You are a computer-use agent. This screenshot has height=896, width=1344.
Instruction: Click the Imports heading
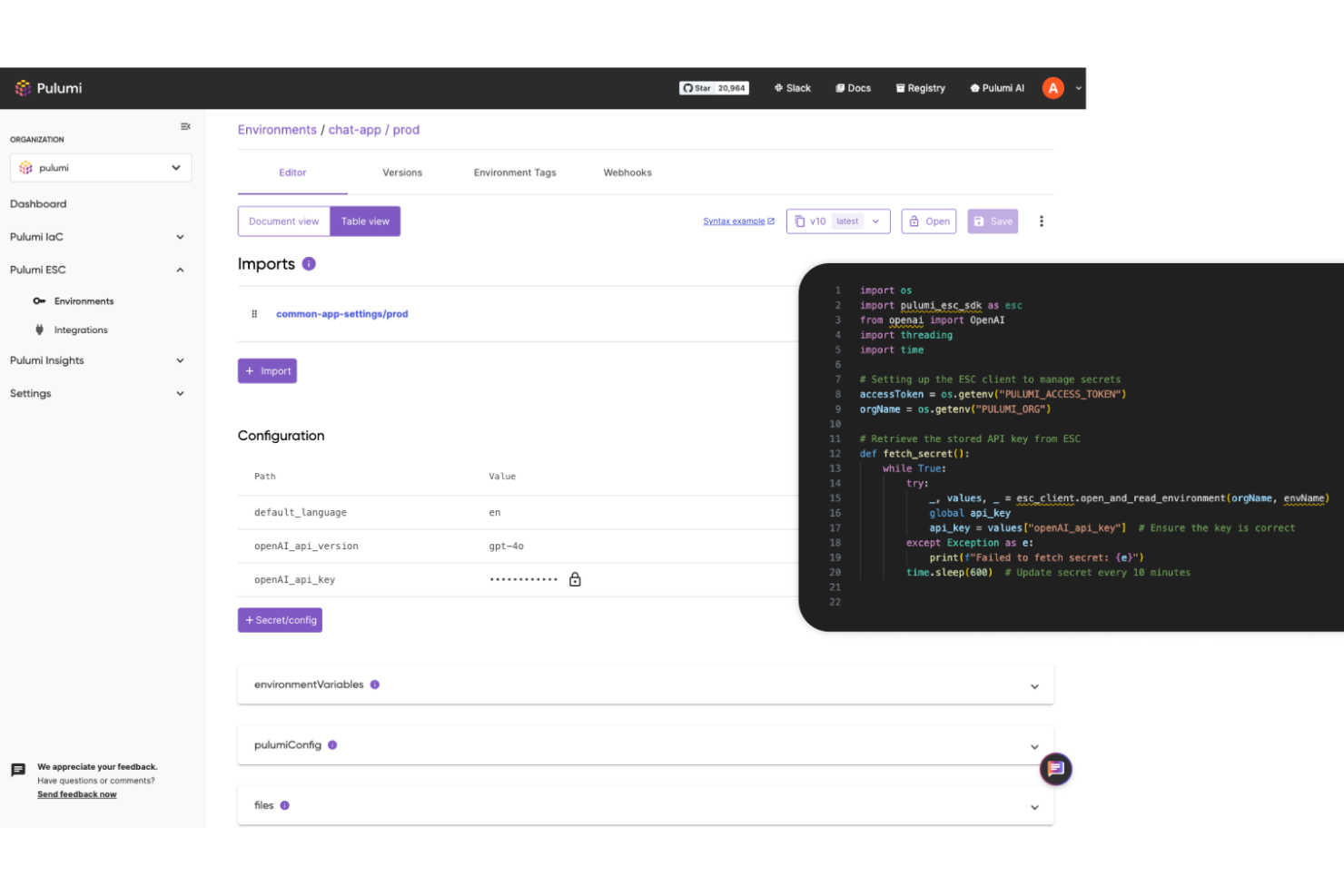[266, 264]
